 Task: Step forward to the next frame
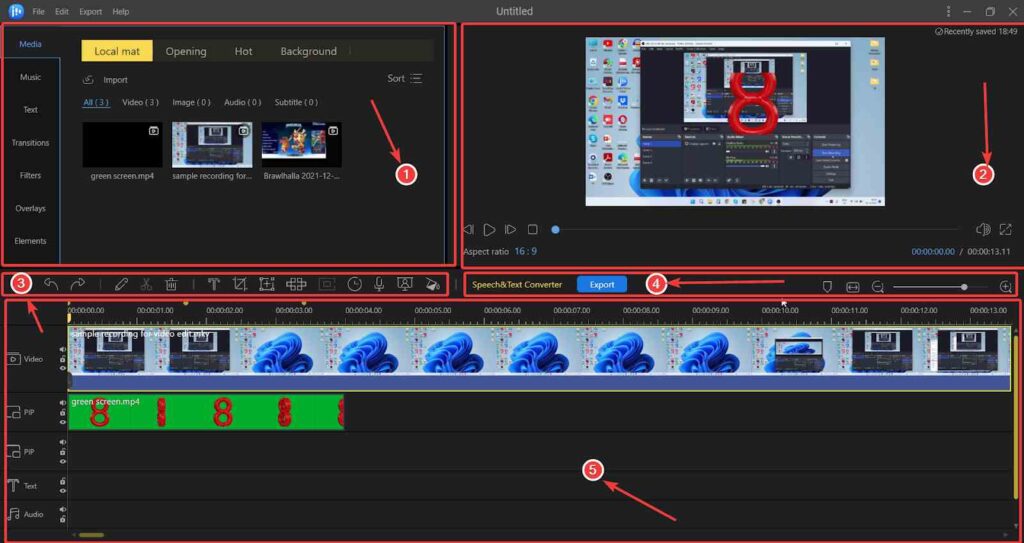[x=511, y=229]
